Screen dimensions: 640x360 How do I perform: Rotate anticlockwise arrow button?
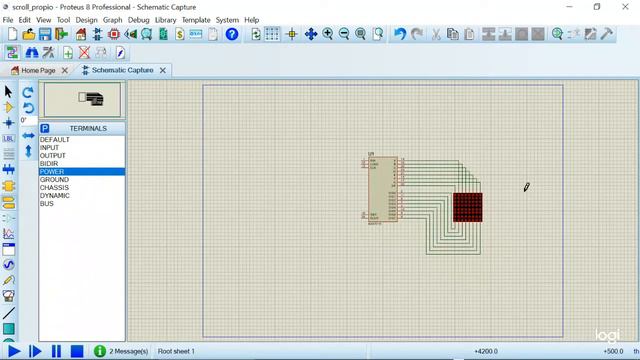tap(28, 108)
